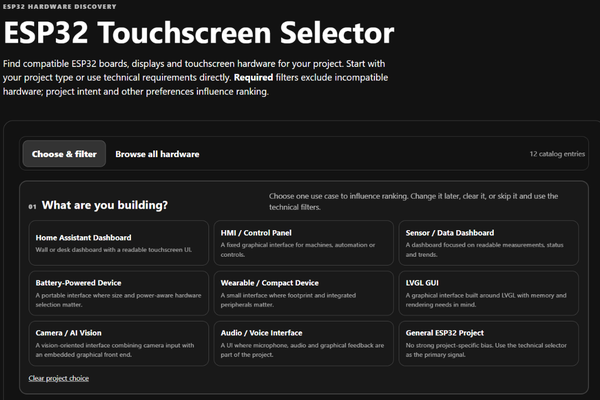Image resolution: width=600 pixels, height=400 pixels.
Task: Select the Battery-Powered Device option
Action: 119,293
